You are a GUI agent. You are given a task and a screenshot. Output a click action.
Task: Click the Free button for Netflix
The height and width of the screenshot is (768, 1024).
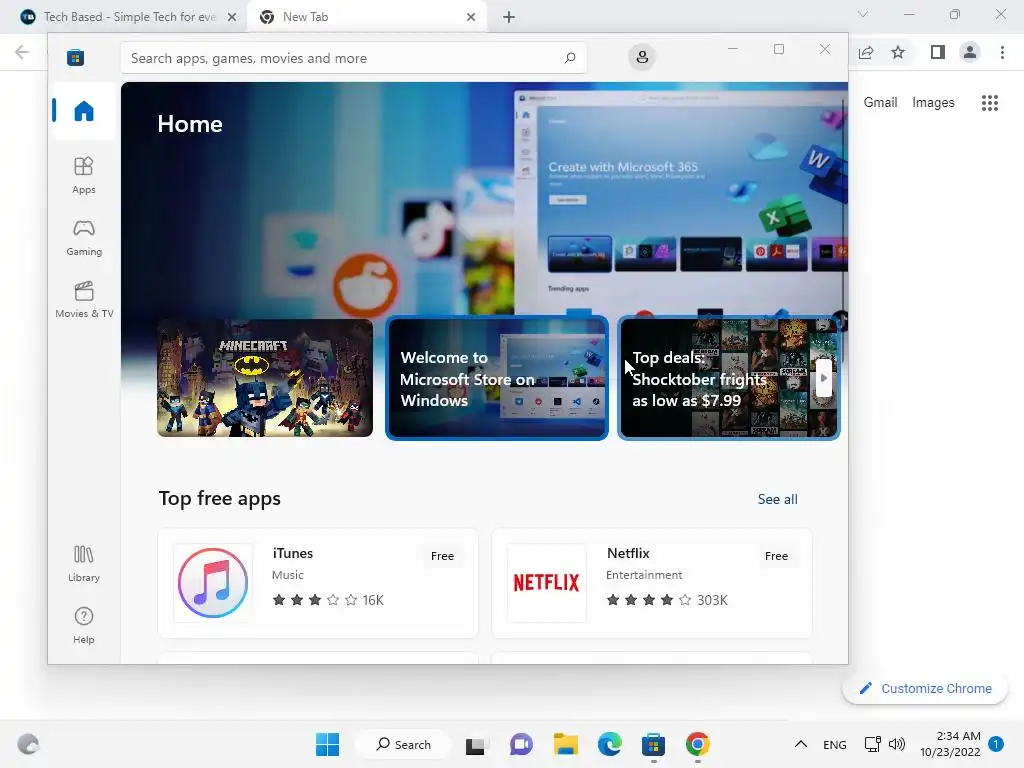click(776, 556)
